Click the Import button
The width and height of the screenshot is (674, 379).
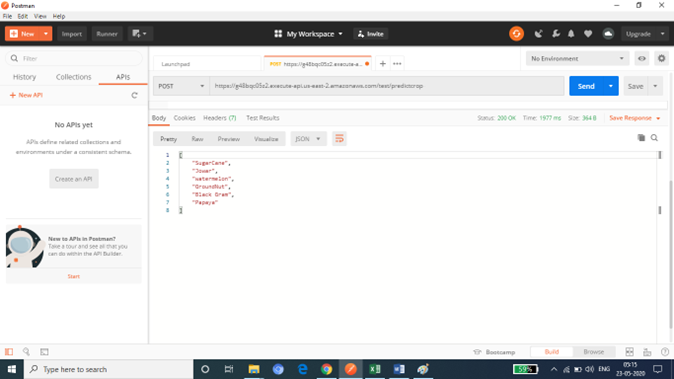pos(71,34)
